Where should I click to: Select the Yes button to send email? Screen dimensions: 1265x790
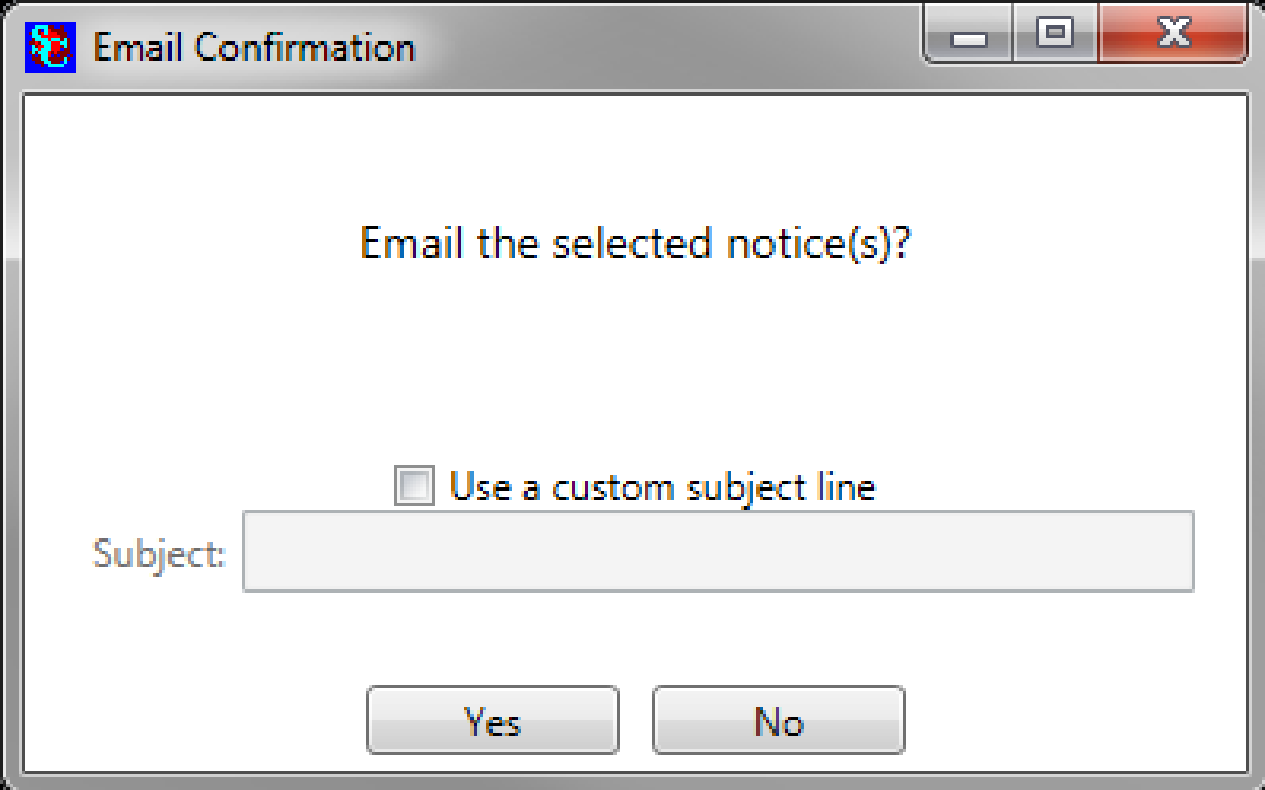point(493,720)
